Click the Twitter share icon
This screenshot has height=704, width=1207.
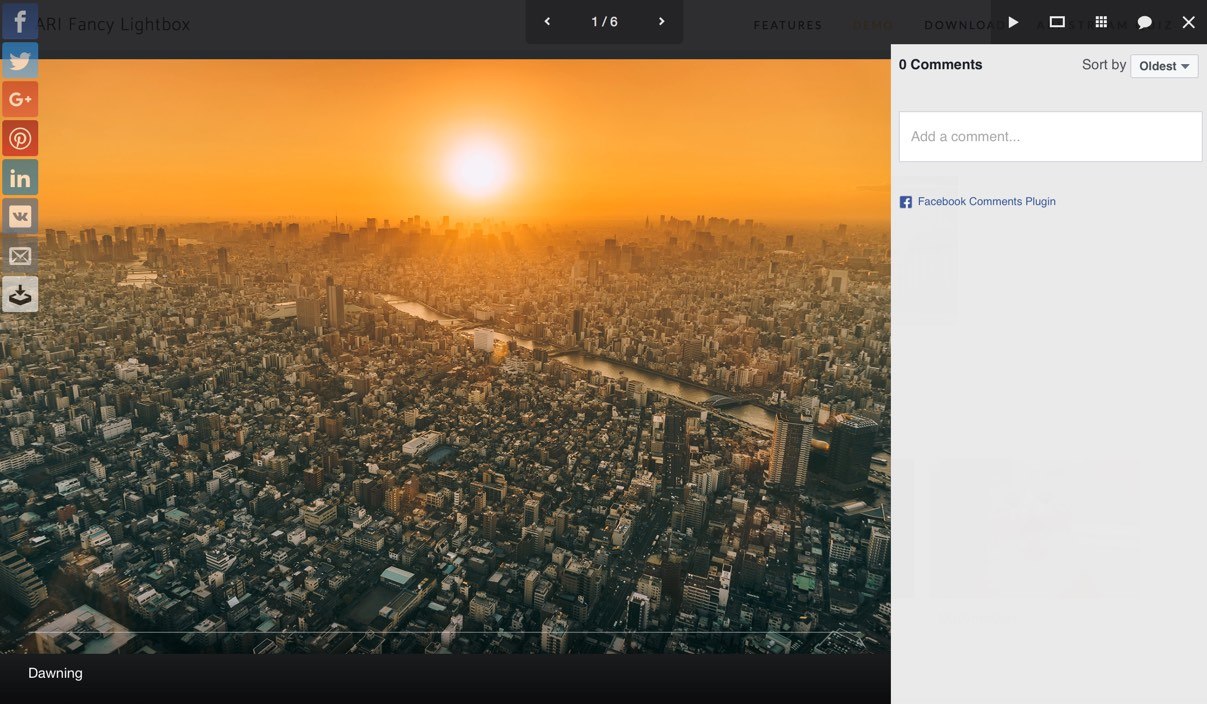point(20,60)
